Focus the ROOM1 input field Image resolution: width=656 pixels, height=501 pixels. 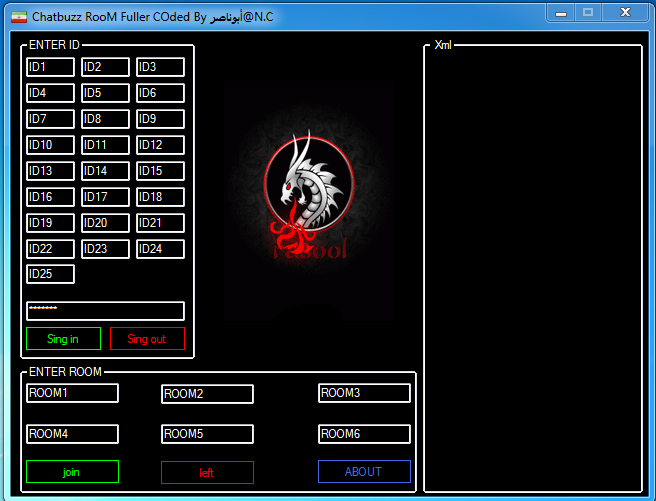pos(72,393)
